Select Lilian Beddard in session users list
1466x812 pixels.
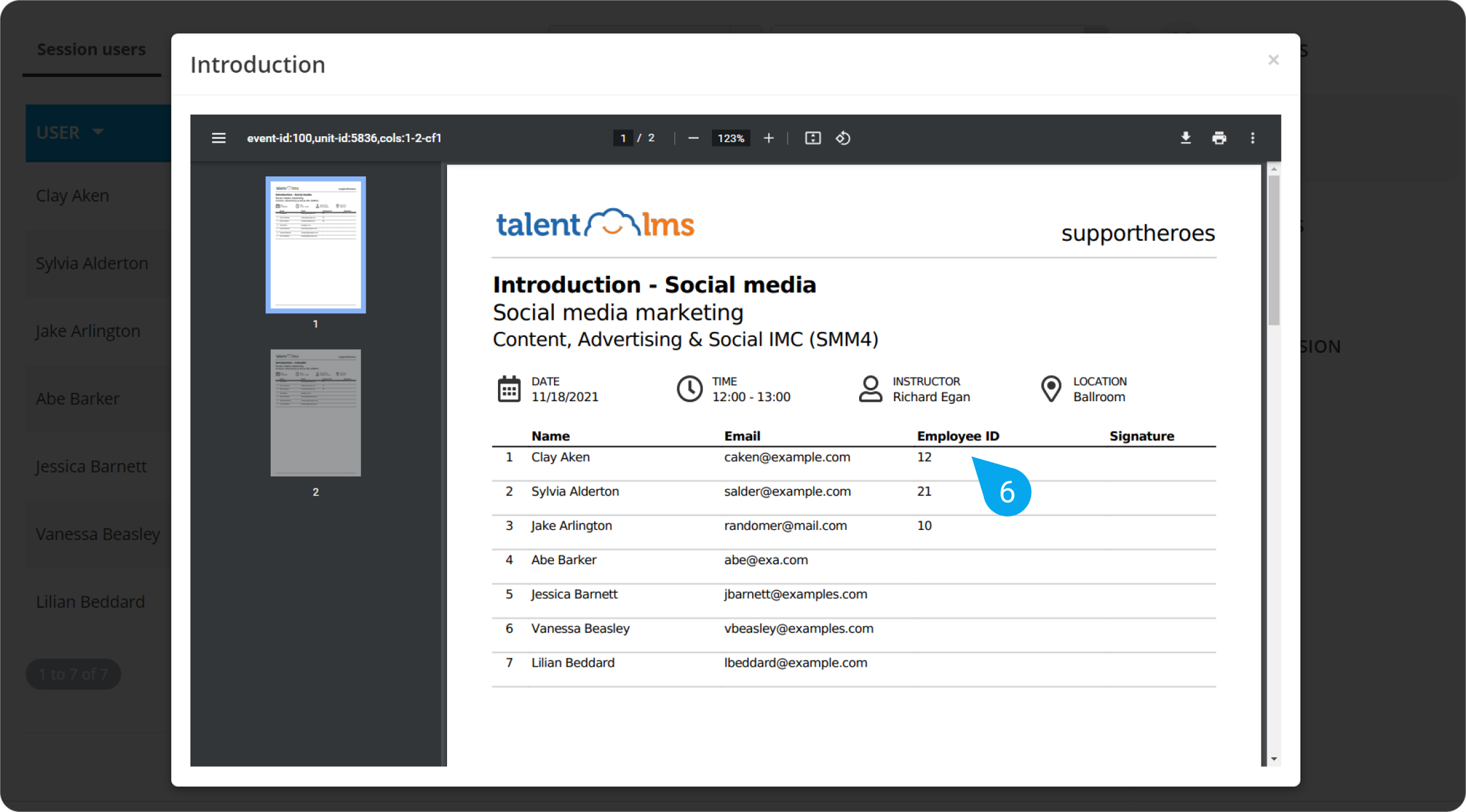pos(90,602)
